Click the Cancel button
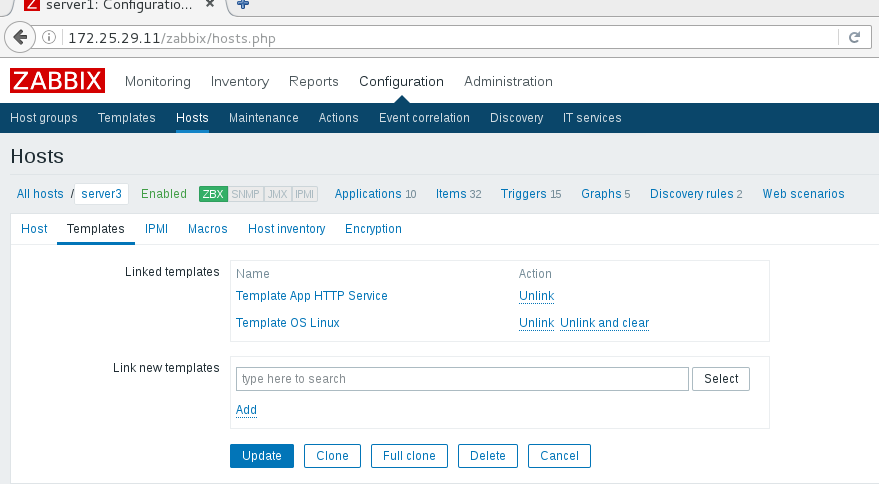 coord(559,456)
